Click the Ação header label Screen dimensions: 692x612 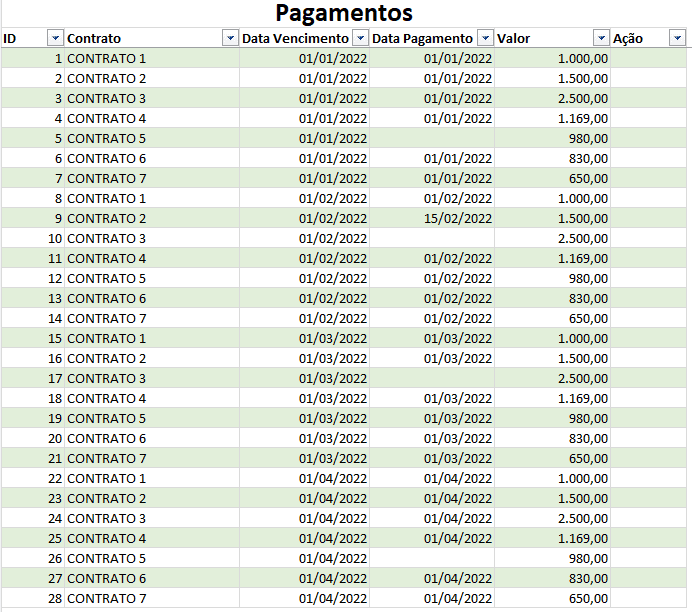click(x=628, y=39)
